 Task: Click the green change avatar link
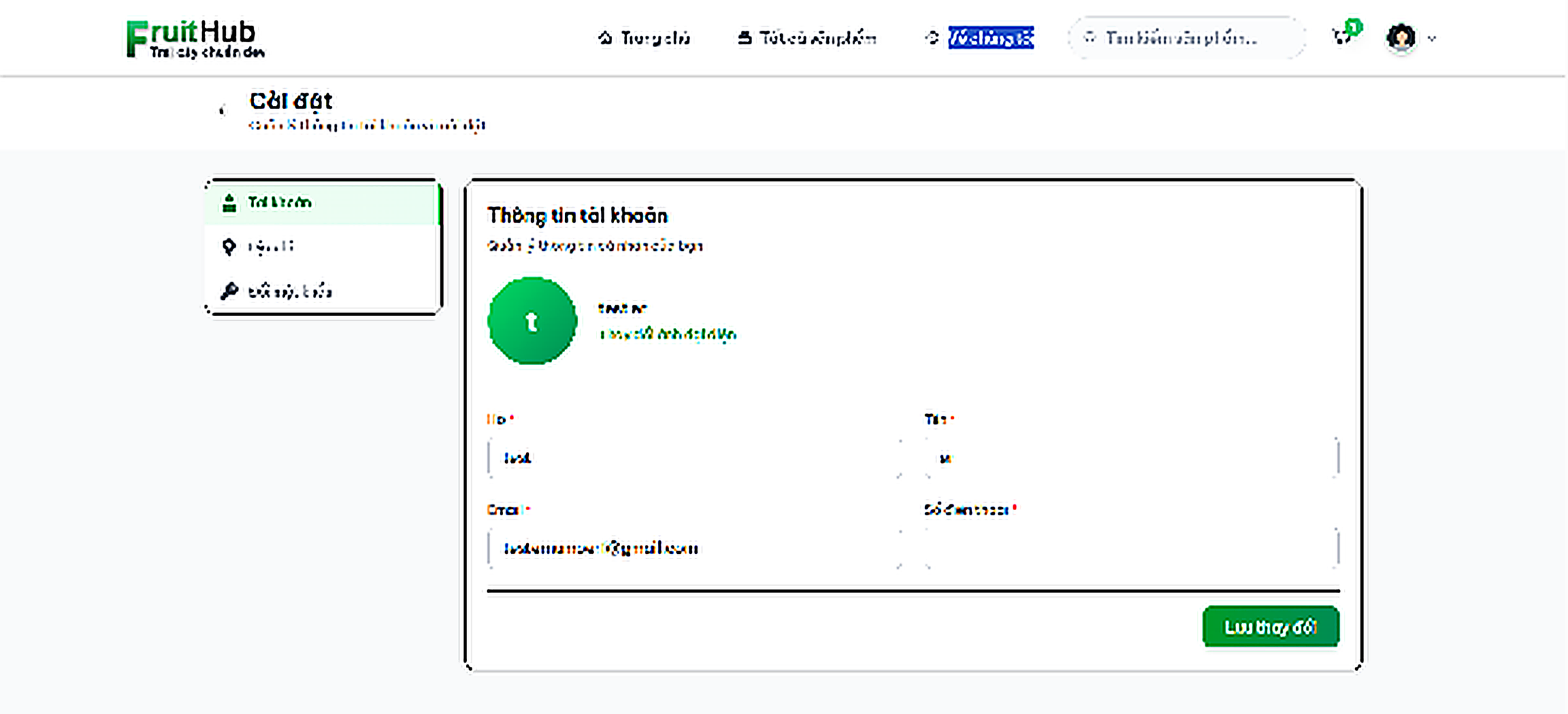668,334
